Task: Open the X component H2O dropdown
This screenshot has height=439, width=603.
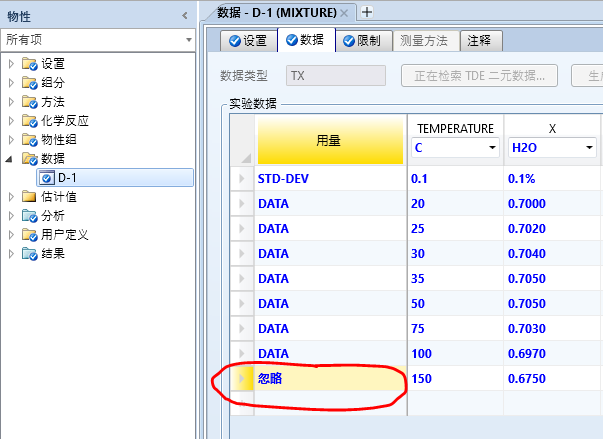Action: point(590,148)
